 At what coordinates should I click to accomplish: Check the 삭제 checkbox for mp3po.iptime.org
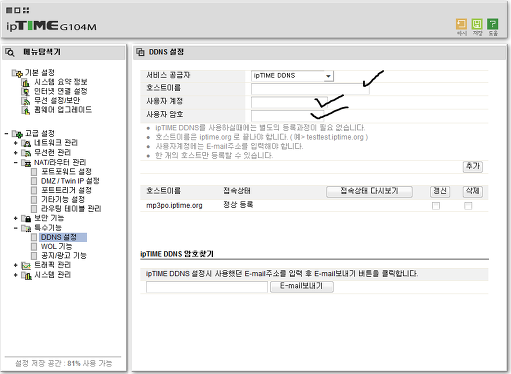[468, 206]
